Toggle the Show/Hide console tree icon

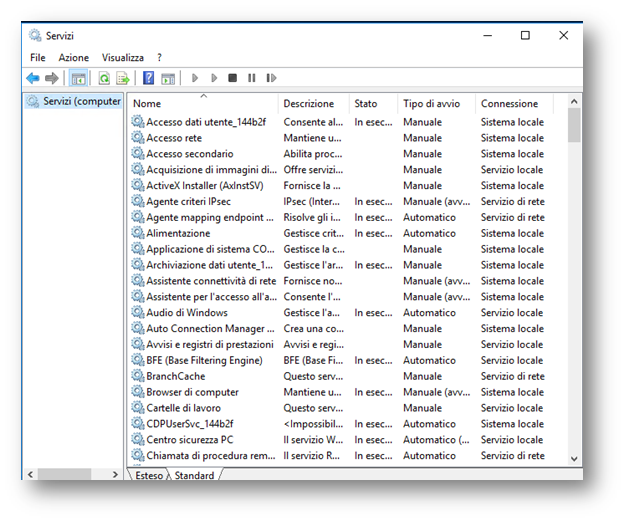point(79,78)
